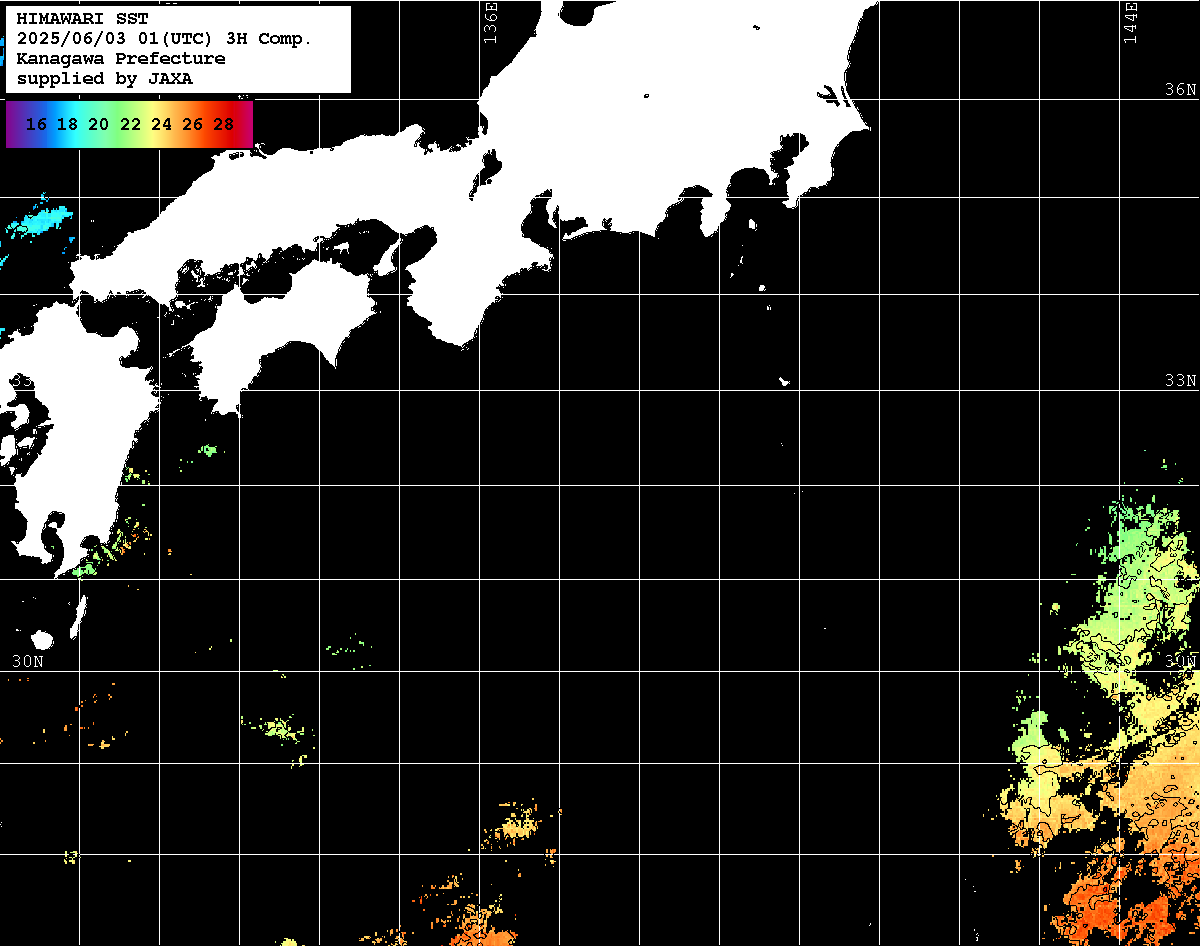
Task: Click the 30N latitude label at the left edge
Action: [x=28, y=662]
